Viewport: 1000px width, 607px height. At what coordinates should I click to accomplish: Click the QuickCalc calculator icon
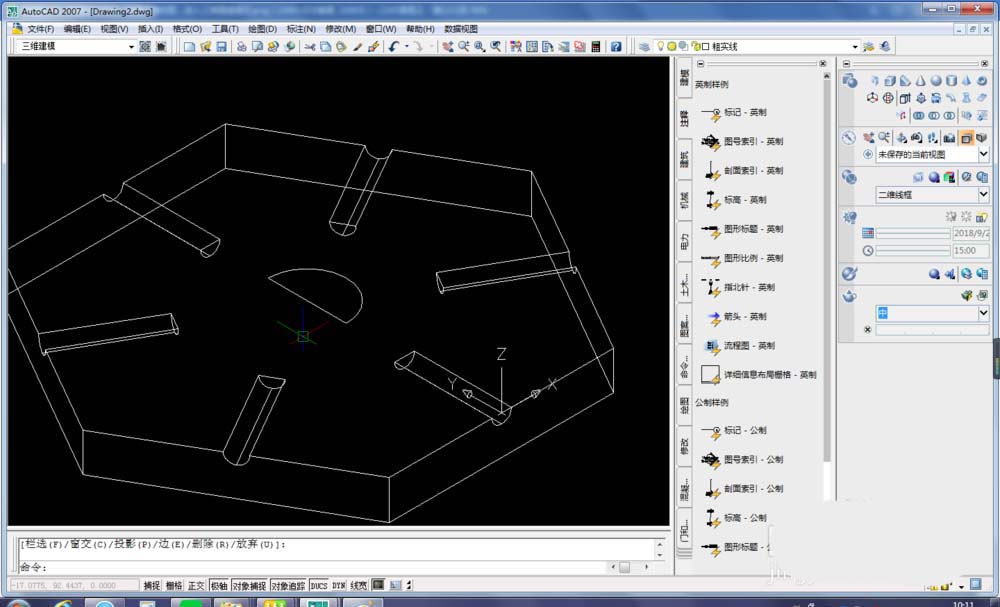tap(596, 47)
